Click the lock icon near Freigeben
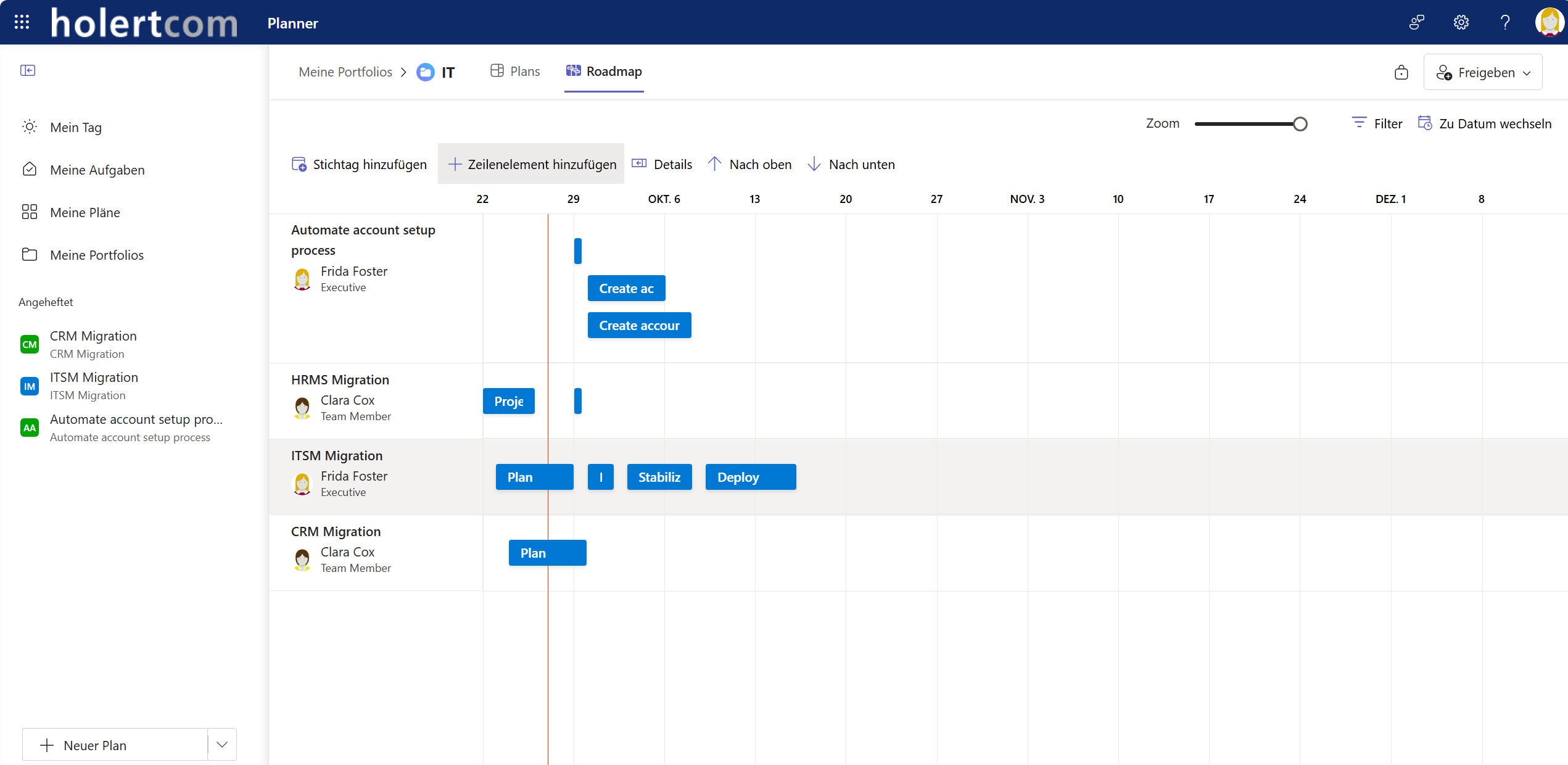Screen dimensions: 1568x765 point(1401,72)
